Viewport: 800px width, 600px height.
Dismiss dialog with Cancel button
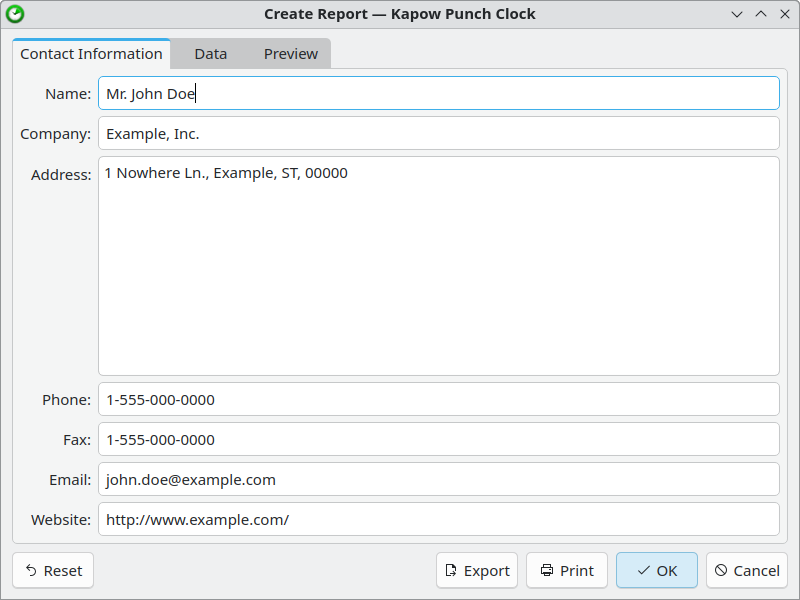tap(746, 571)
